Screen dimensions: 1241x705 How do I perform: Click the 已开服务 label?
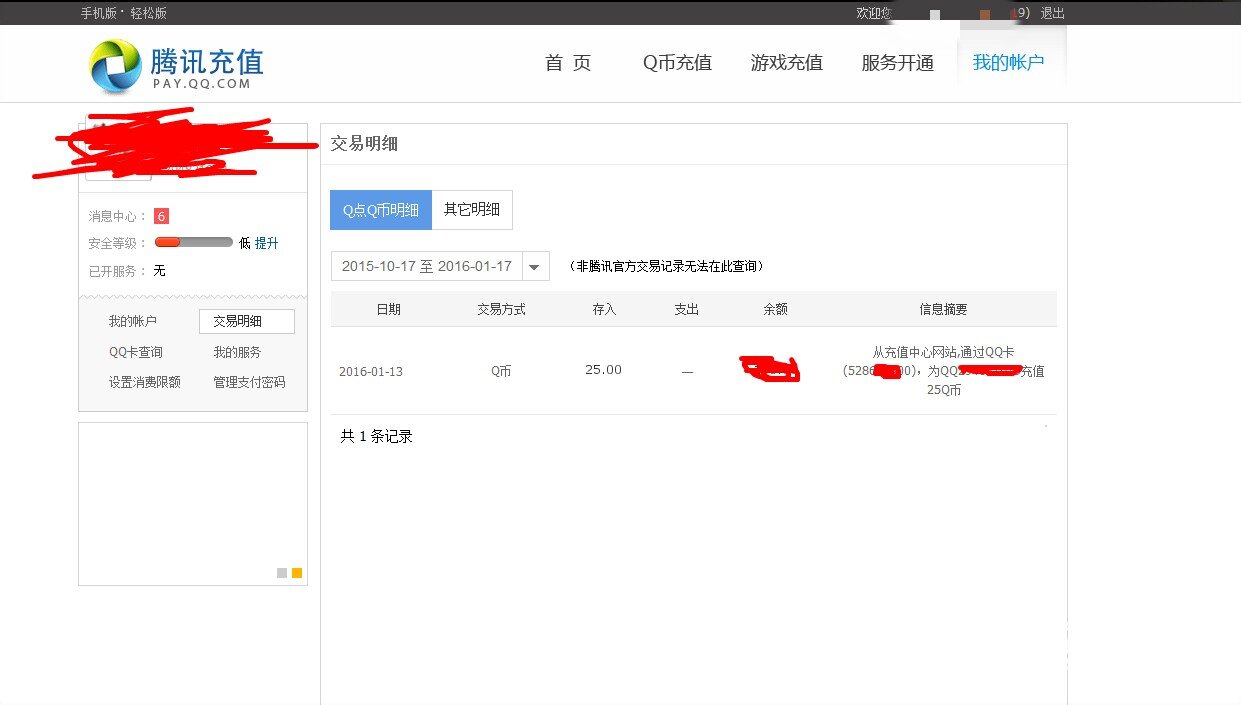[117, 271]
